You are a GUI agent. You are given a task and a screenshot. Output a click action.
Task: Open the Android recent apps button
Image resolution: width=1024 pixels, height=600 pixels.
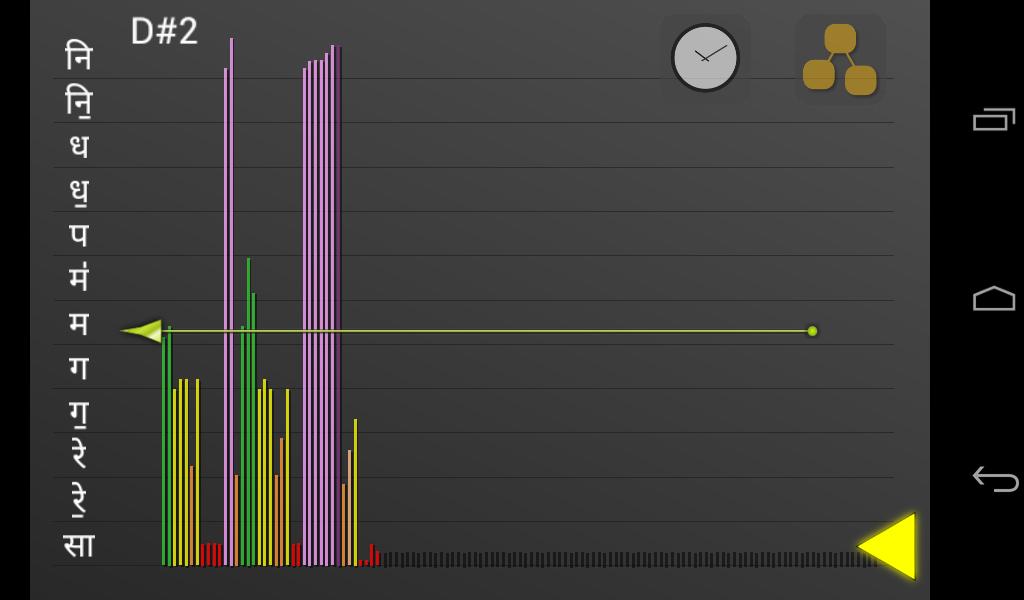point(993,119)
